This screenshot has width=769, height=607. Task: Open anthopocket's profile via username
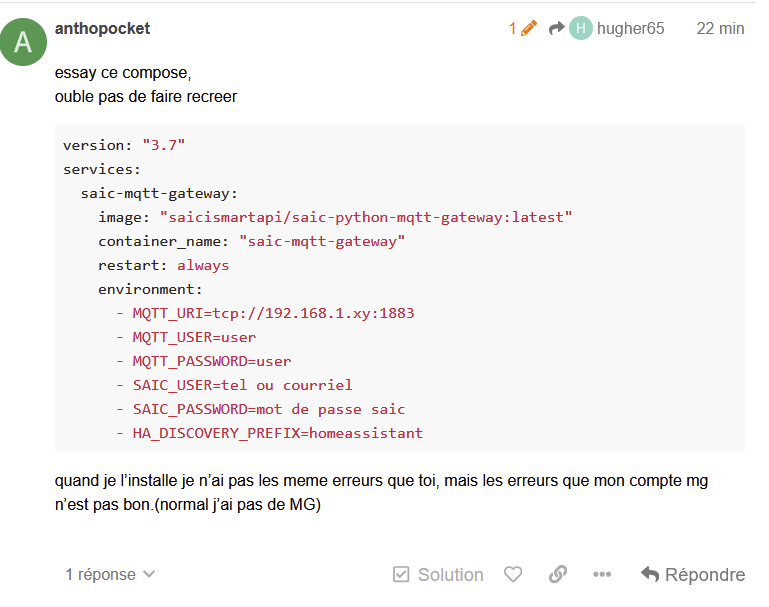[103, 28]
